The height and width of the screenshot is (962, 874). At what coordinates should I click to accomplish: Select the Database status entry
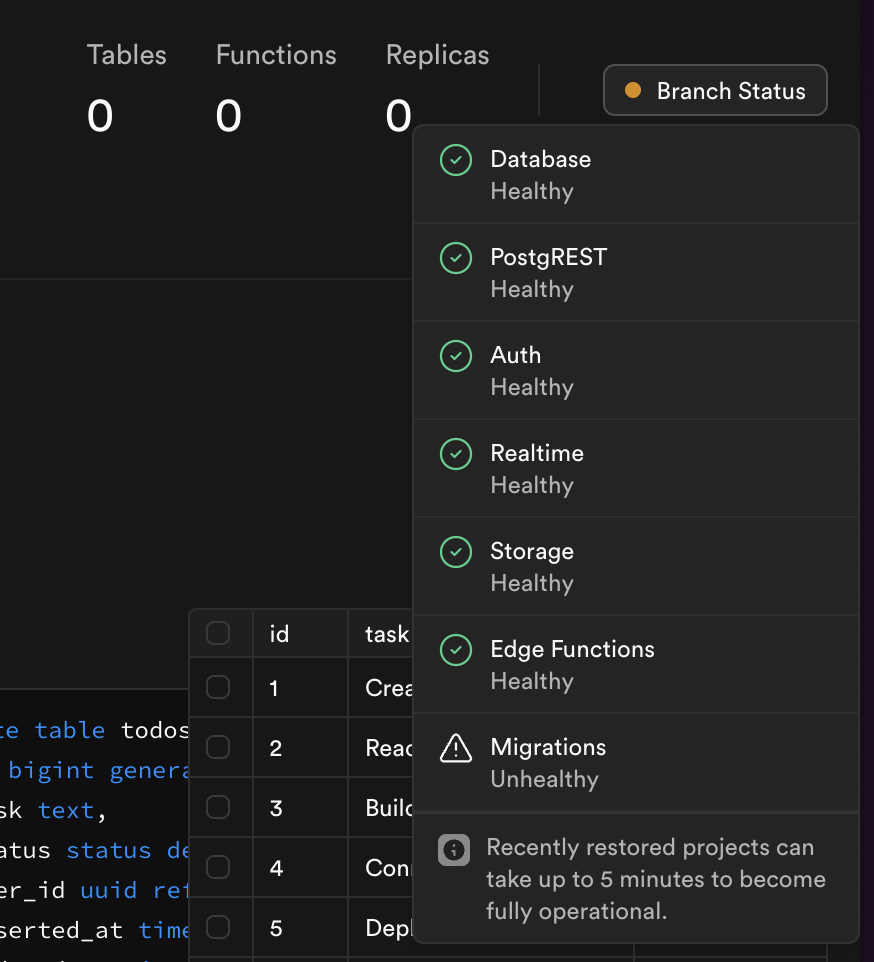(540, 174)
